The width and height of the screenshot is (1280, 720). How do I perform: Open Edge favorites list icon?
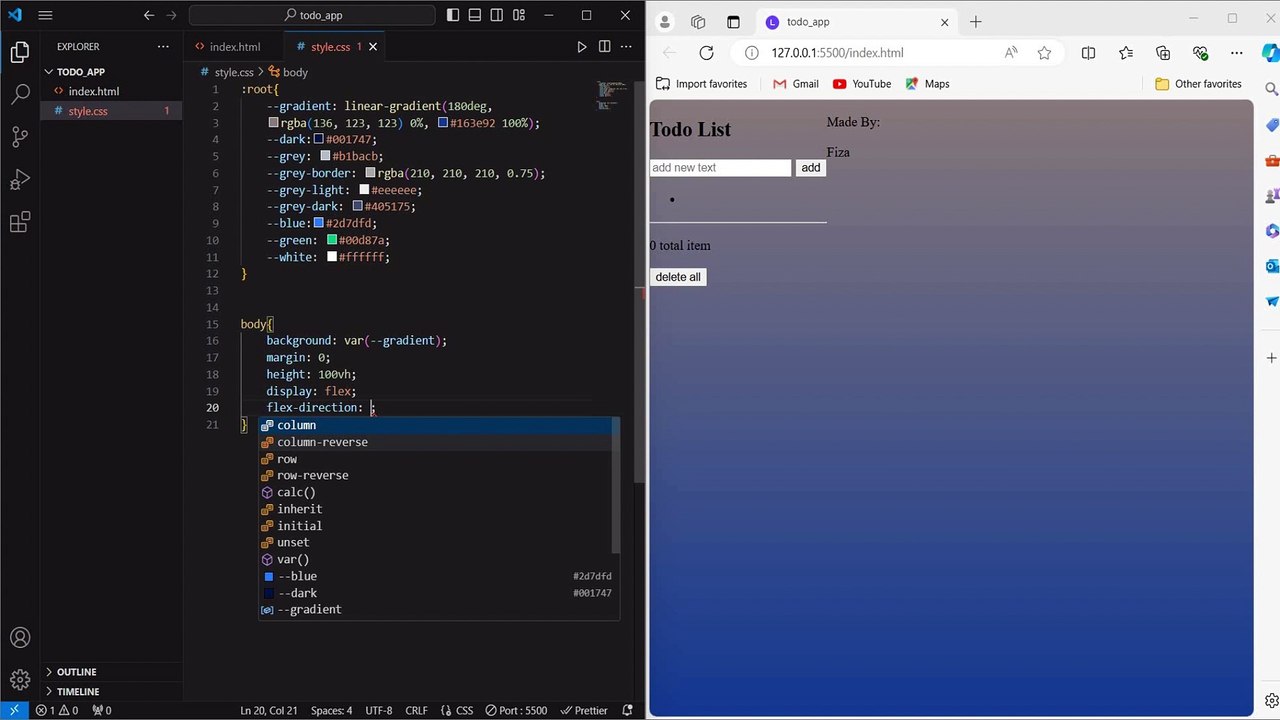(x=1126, y=53)
